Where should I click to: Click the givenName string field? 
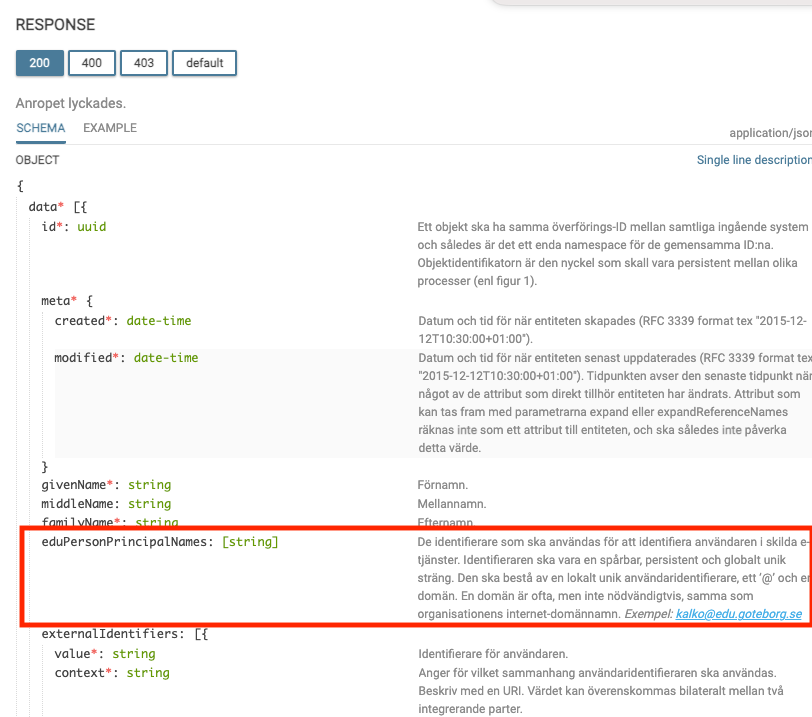(106, 485)
